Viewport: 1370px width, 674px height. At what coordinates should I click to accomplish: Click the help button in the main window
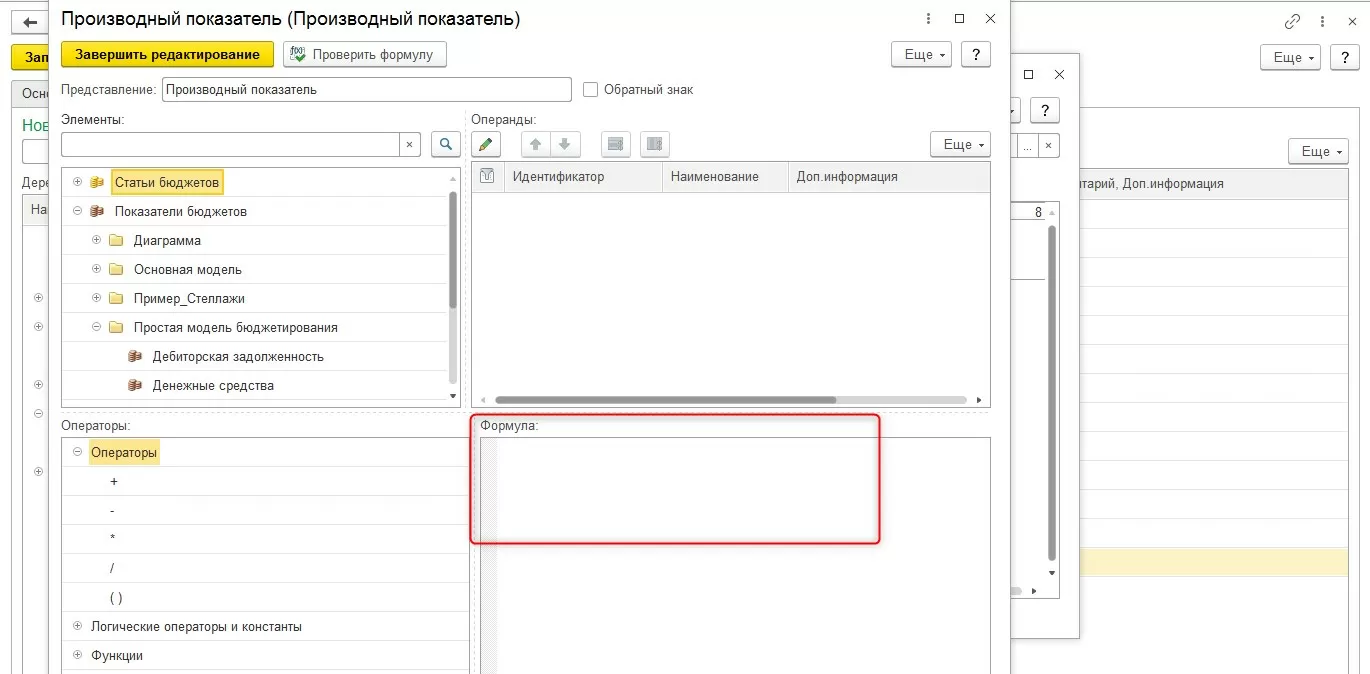click(x=1344, y=57)
